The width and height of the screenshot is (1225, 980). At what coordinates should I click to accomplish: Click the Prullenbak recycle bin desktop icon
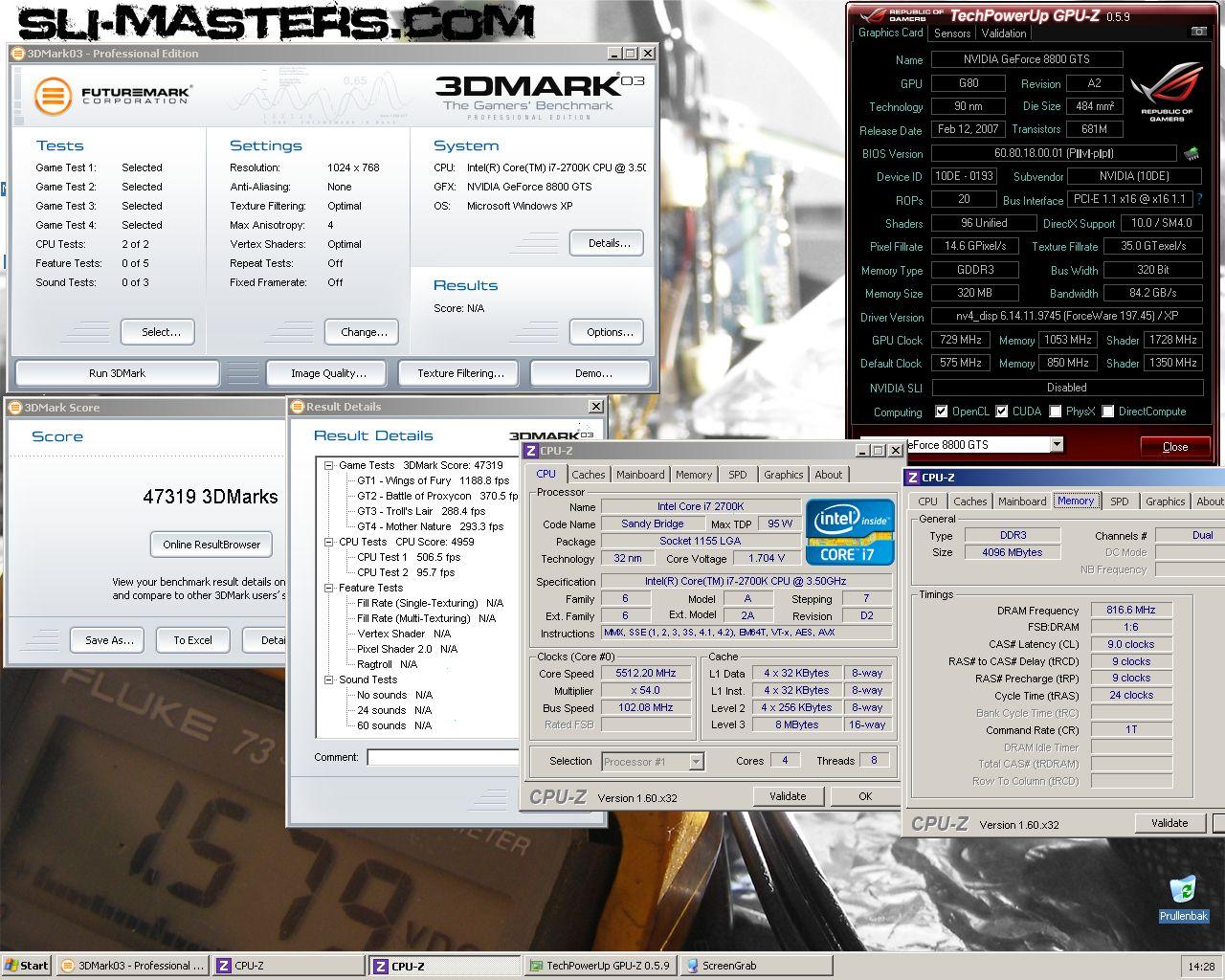pos(1184,899)
